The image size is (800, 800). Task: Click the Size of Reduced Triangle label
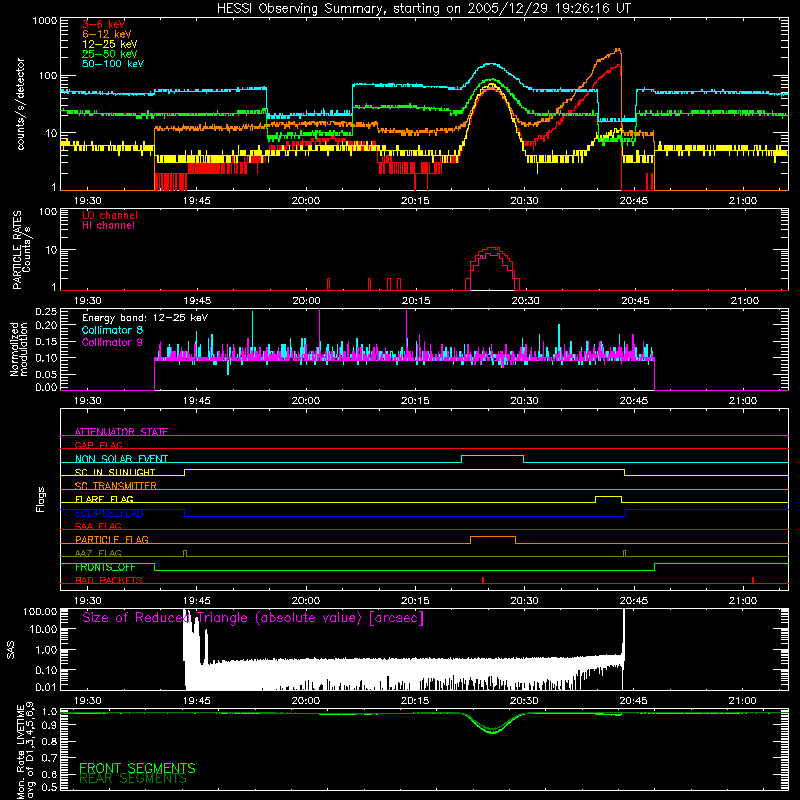coord(253,618)
